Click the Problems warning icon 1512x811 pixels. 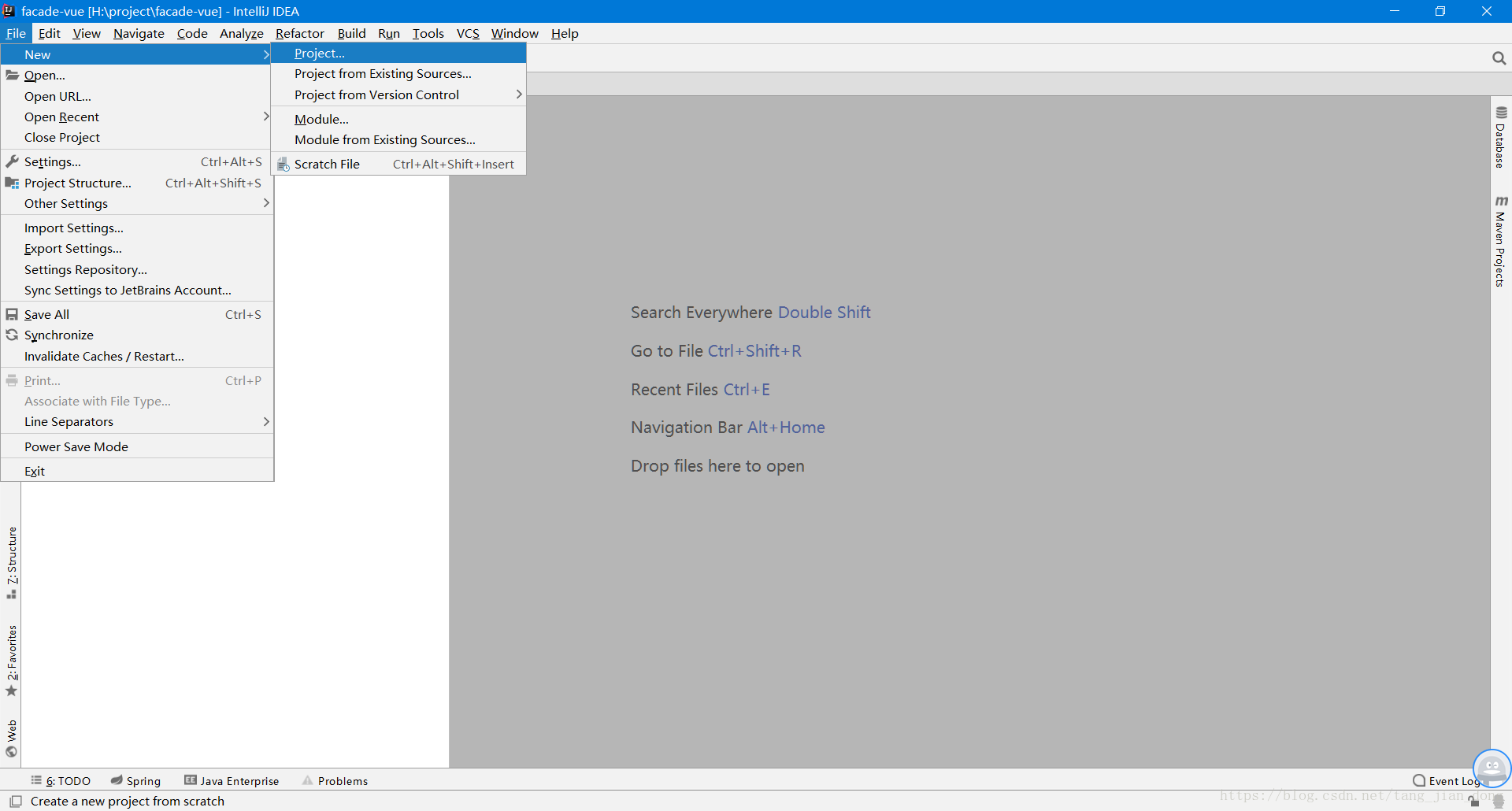(x=308, y=780)
